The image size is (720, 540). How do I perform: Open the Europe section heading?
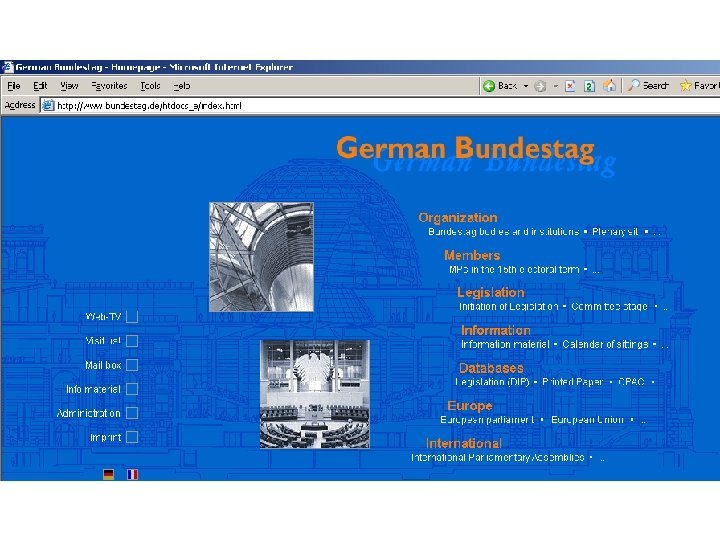[470, 405]
